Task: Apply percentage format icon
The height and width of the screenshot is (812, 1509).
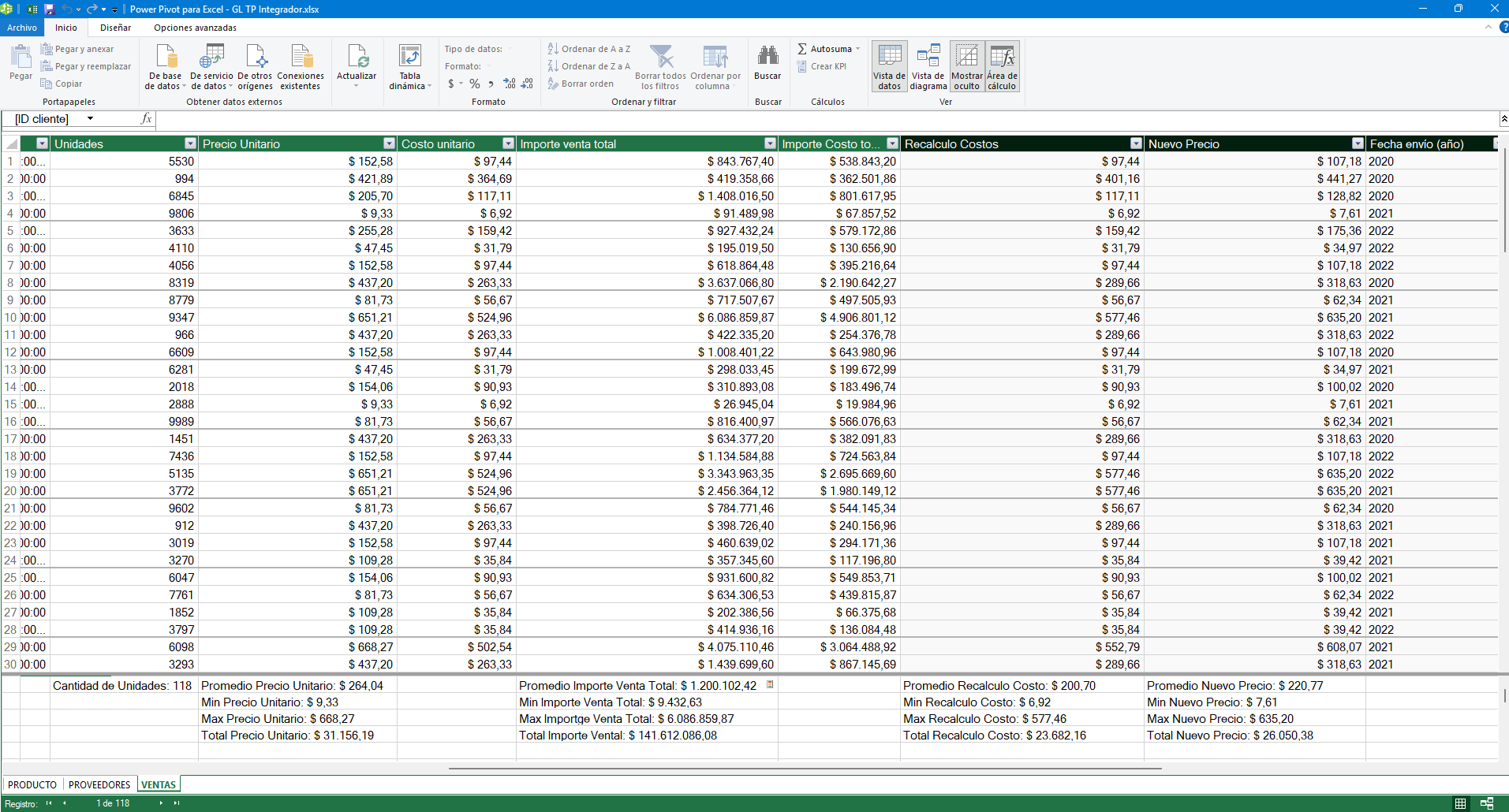Action: coord(474,84)
